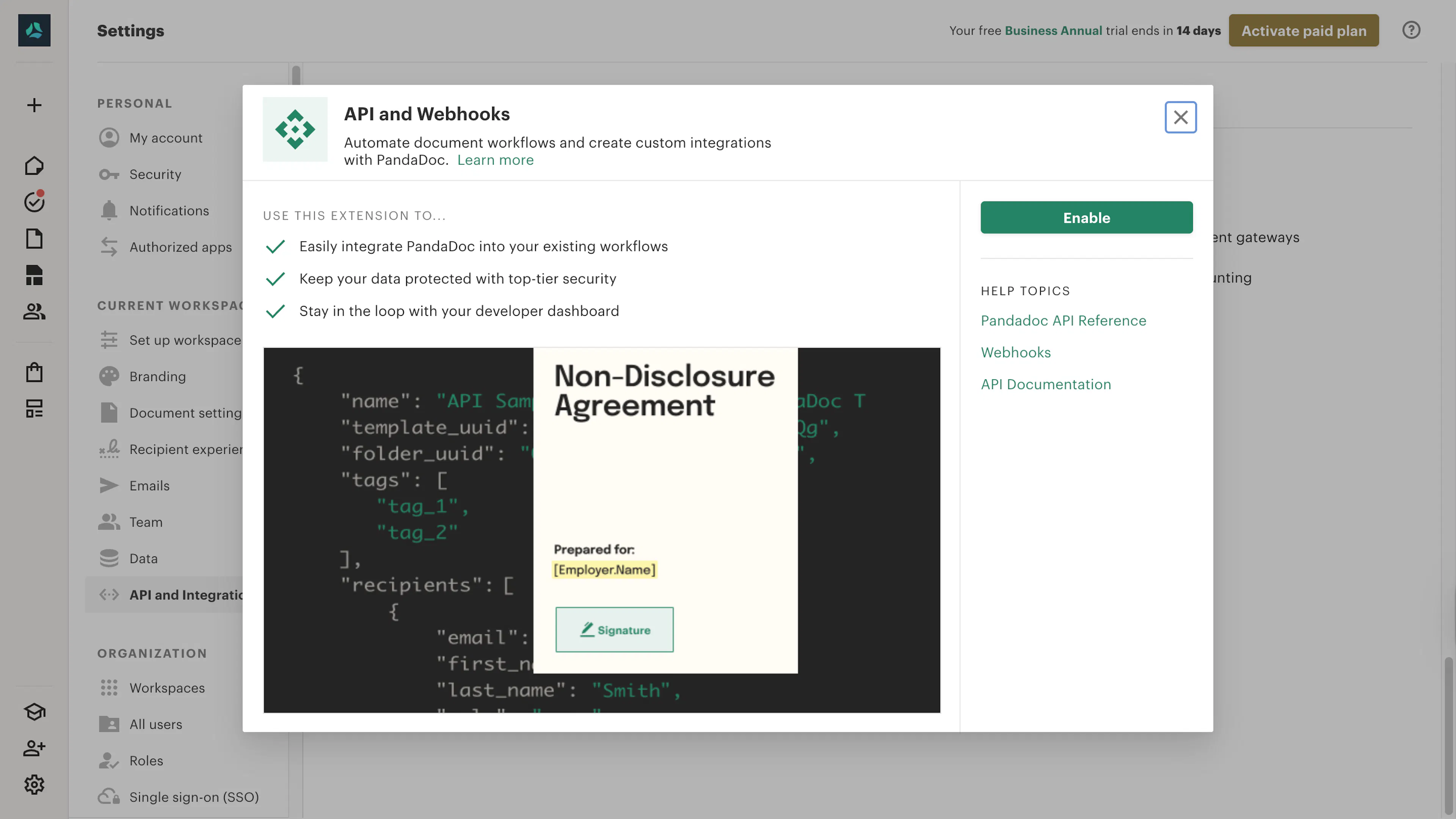Click Activate paid plan button
The image size is (1456, 819).
(x=1304, y=30)
